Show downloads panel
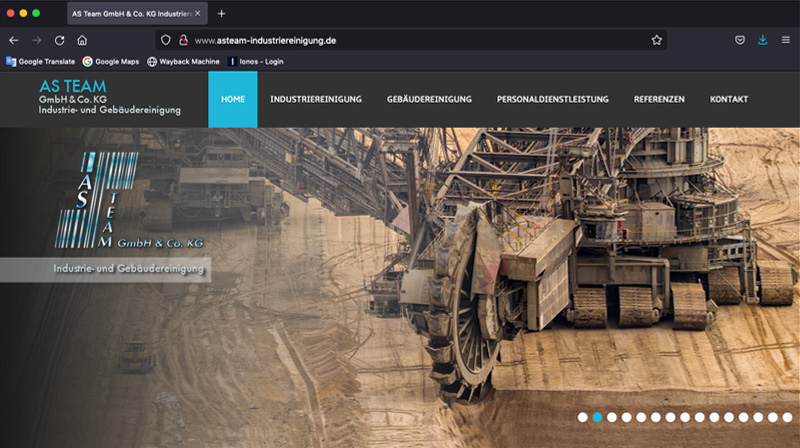800x448 pixels. [763, 40]
